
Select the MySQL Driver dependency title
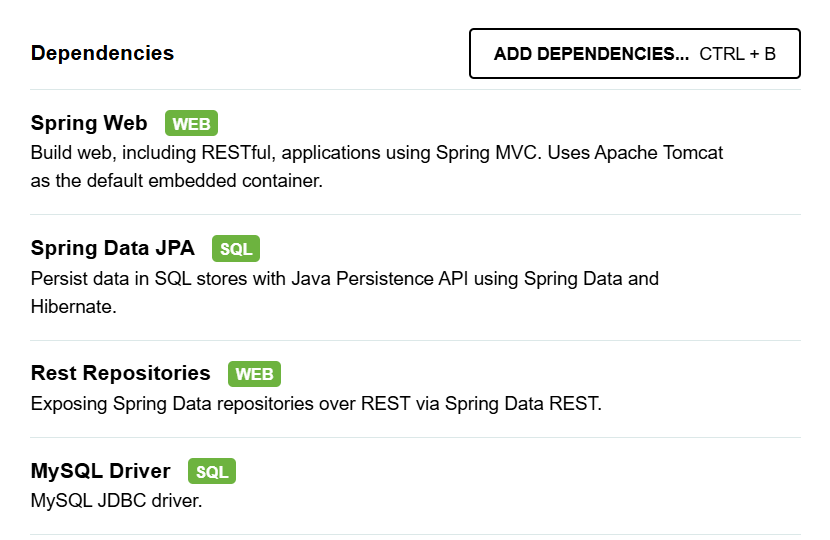(101, 470)
